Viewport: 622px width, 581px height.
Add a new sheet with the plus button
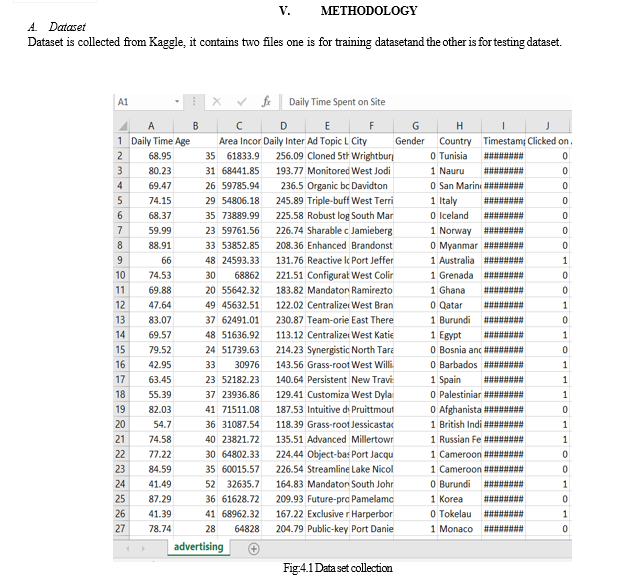(253, 548)
